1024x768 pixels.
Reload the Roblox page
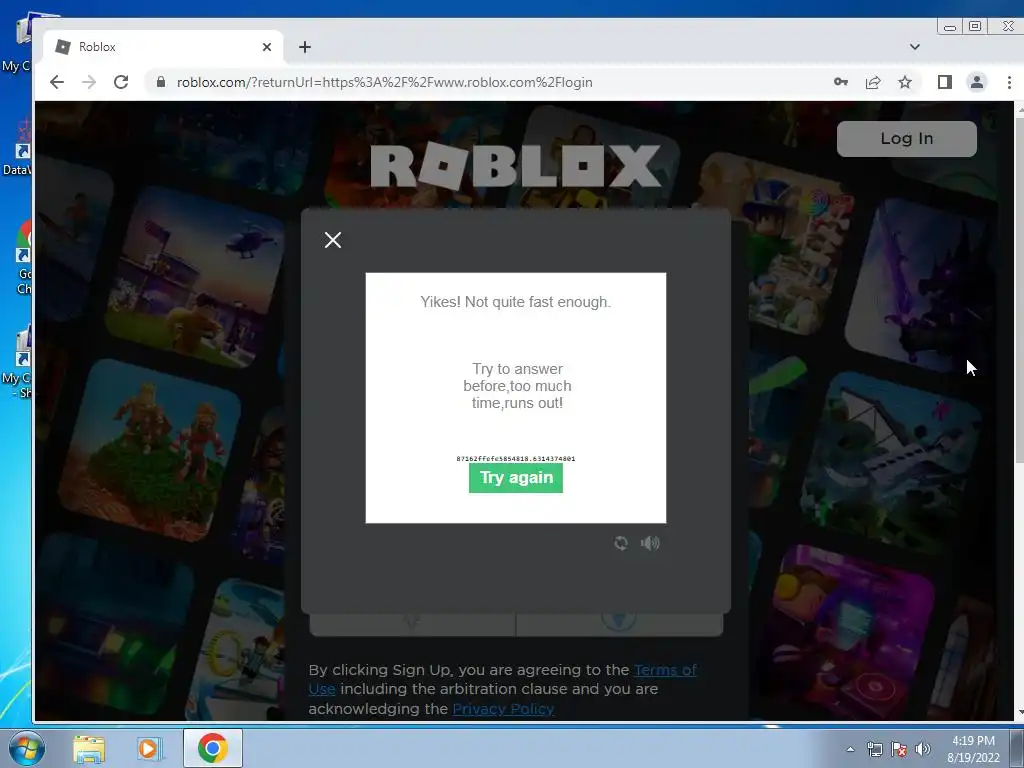121,82
